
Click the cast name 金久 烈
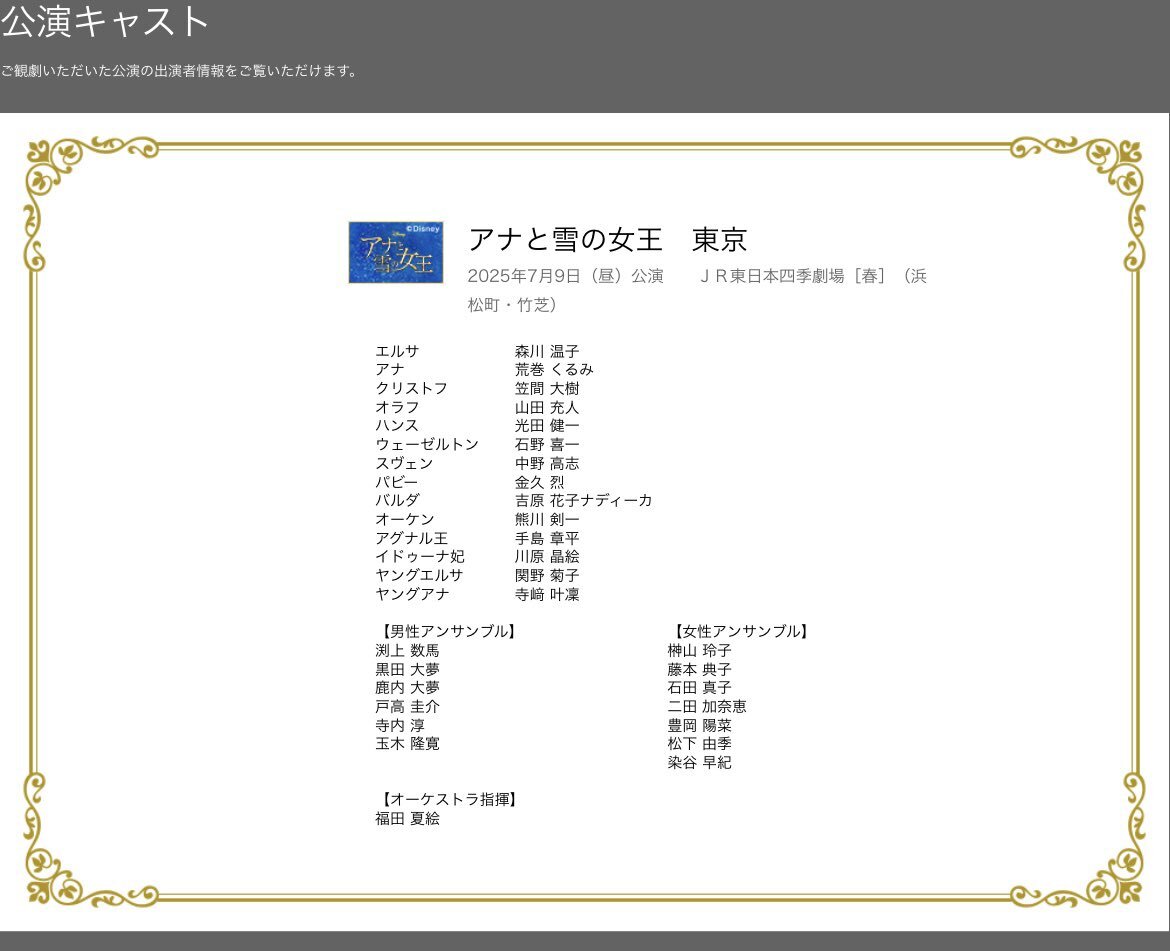pos(539,482)
